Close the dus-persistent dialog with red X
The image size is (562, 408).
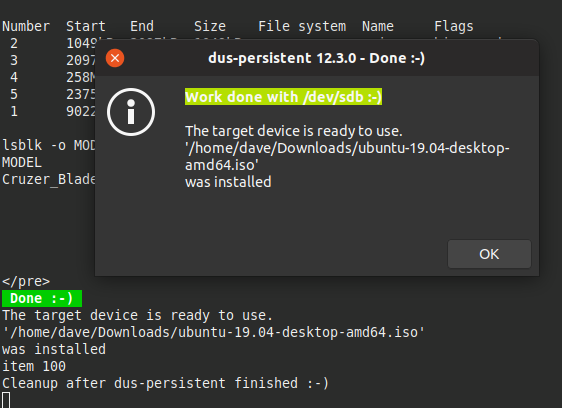tap(115, 58)
